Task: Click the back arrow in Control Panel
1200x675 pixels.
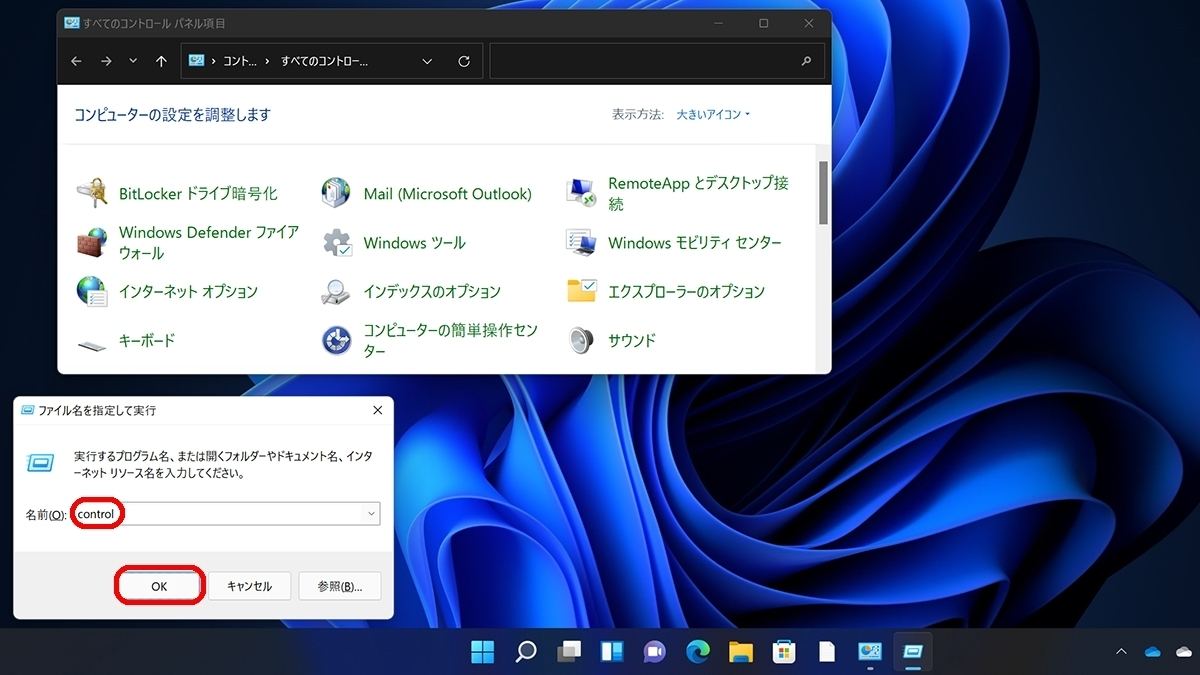Action: pos(77,61)
